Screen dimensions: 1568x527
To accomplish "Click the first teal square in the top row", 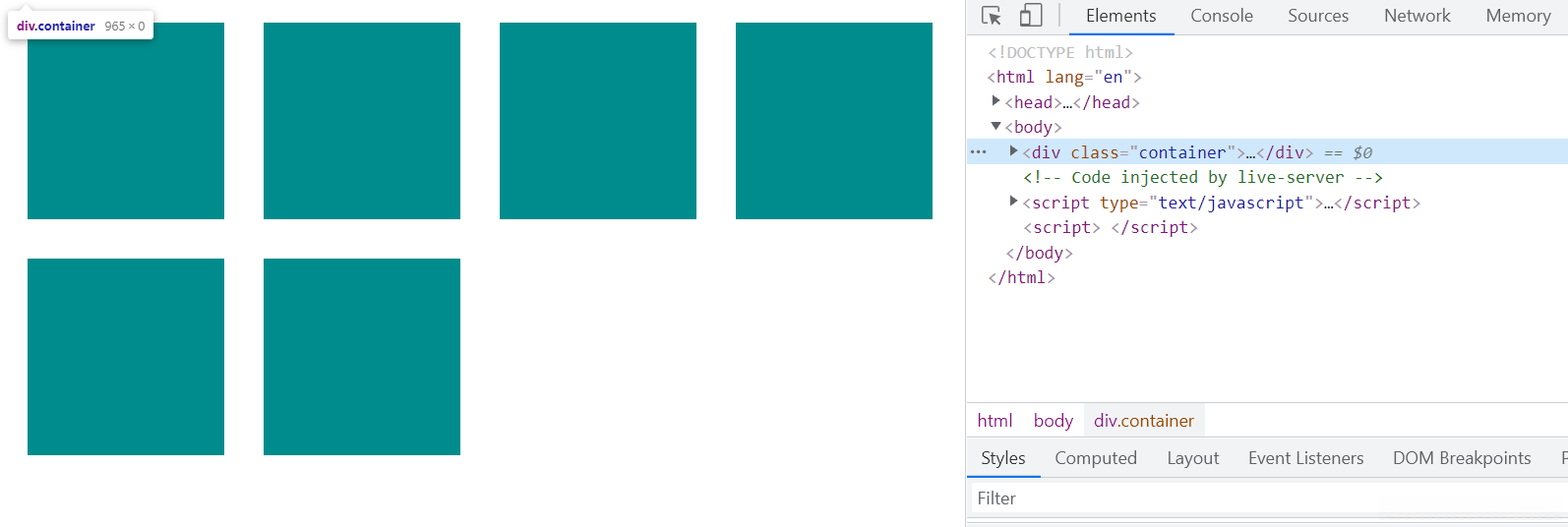I will (x=126, y=121).
